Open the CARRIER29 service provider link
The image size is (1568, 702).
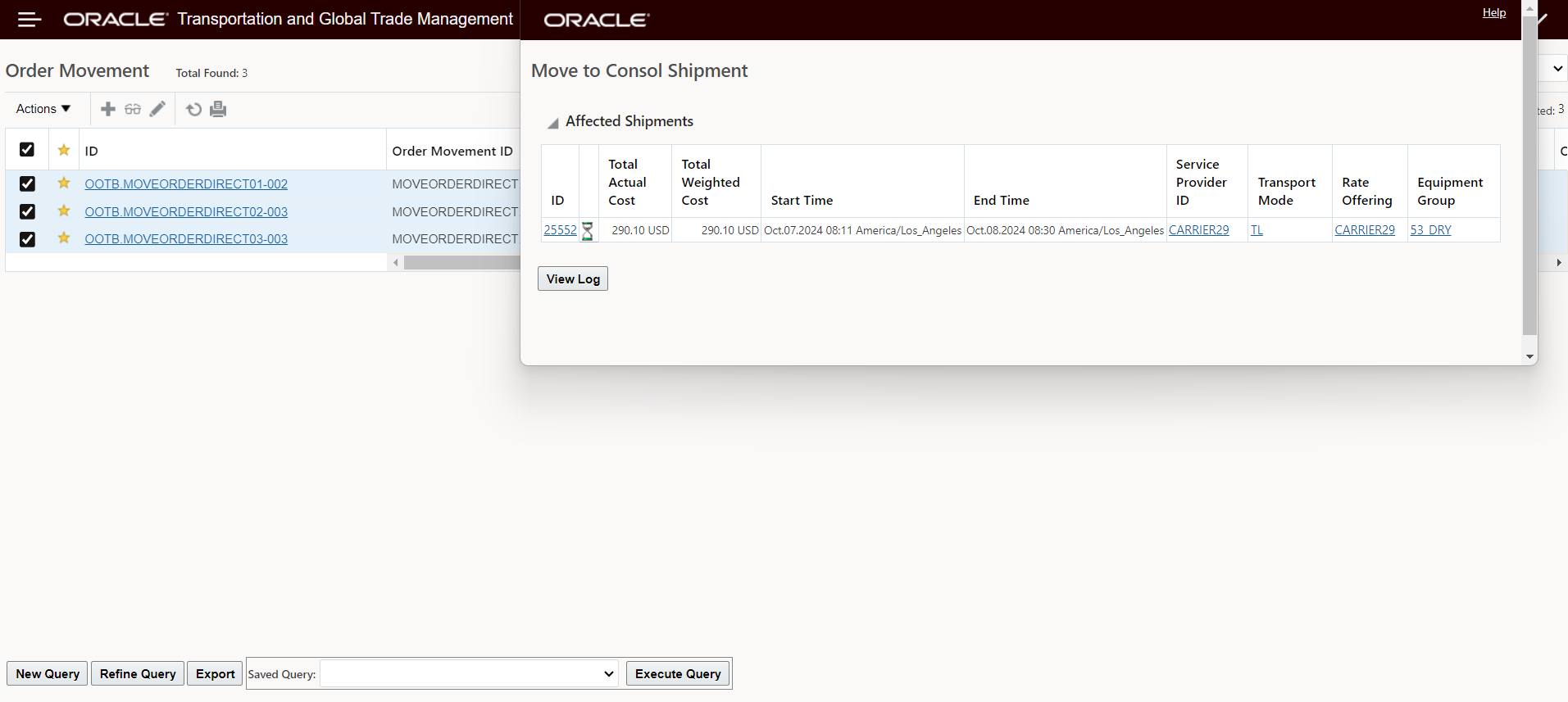pyautogui.click(x=1199, y=230)
